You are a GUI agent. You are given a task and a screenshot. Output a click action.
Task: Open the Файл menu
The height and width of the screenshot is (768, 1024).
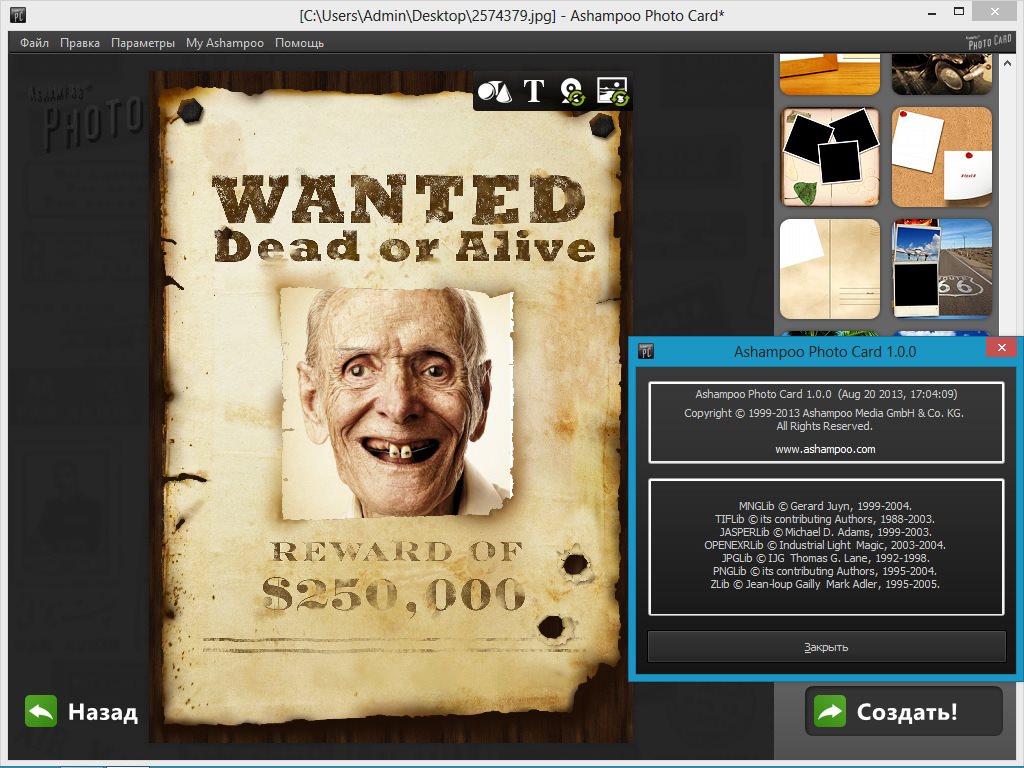[x=34, y=43]
